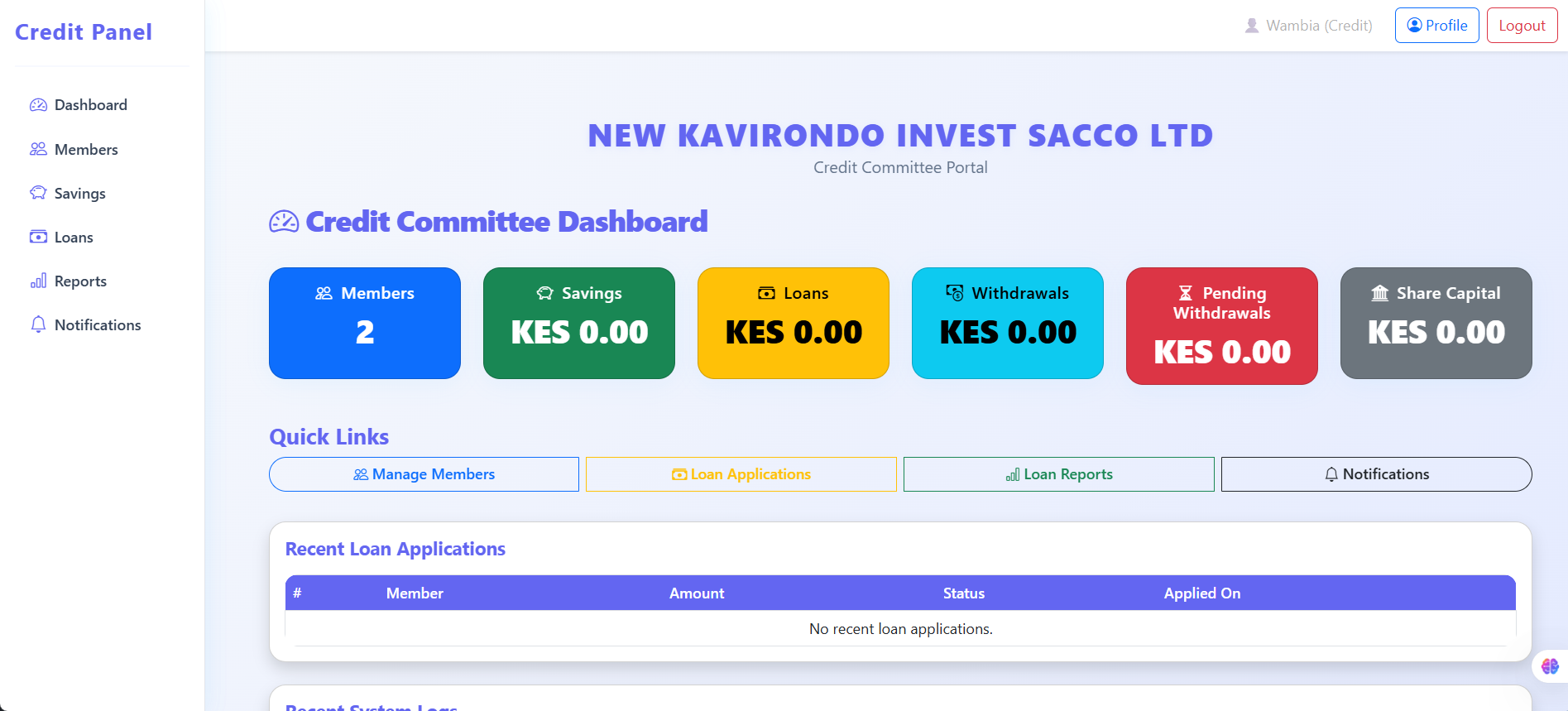Click the Profile button
1568x711 pixels.
pos(1436,25)
